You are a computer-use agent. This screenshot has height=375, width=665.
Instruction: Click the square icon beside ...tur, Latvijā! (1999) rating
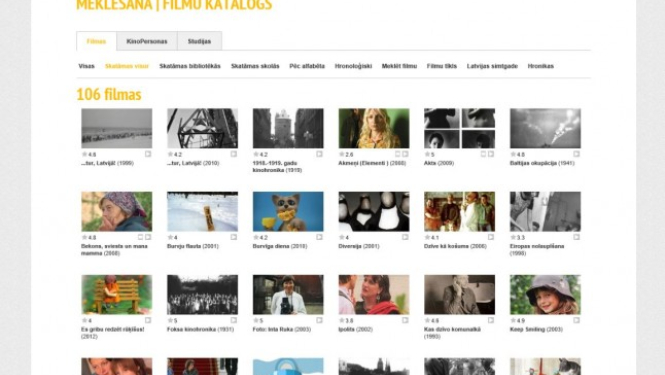148,154
